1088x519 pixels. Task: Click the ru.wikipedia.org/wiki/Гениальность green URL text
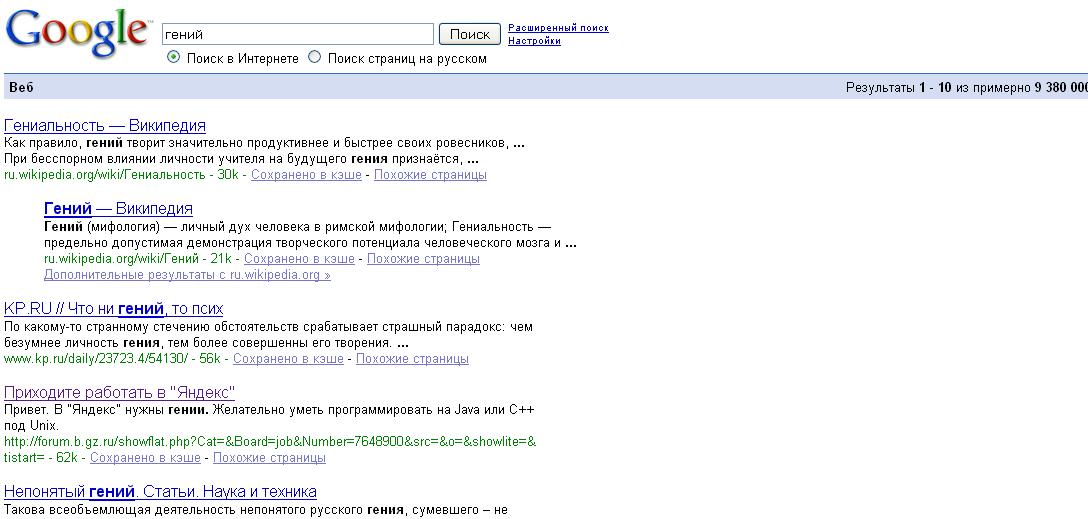tap(105, 175)
